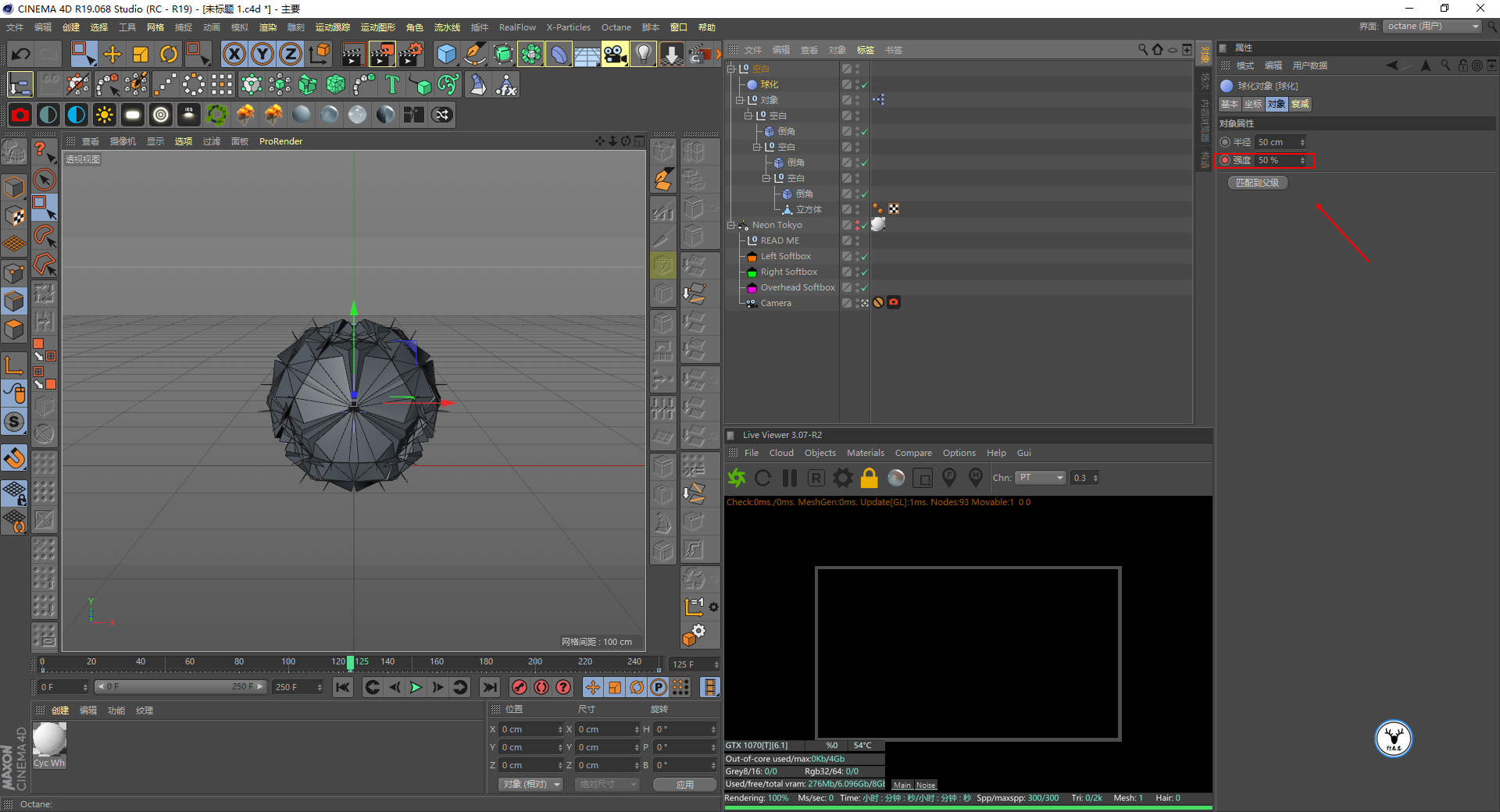Toggle Y axis lock

point(262,54)
